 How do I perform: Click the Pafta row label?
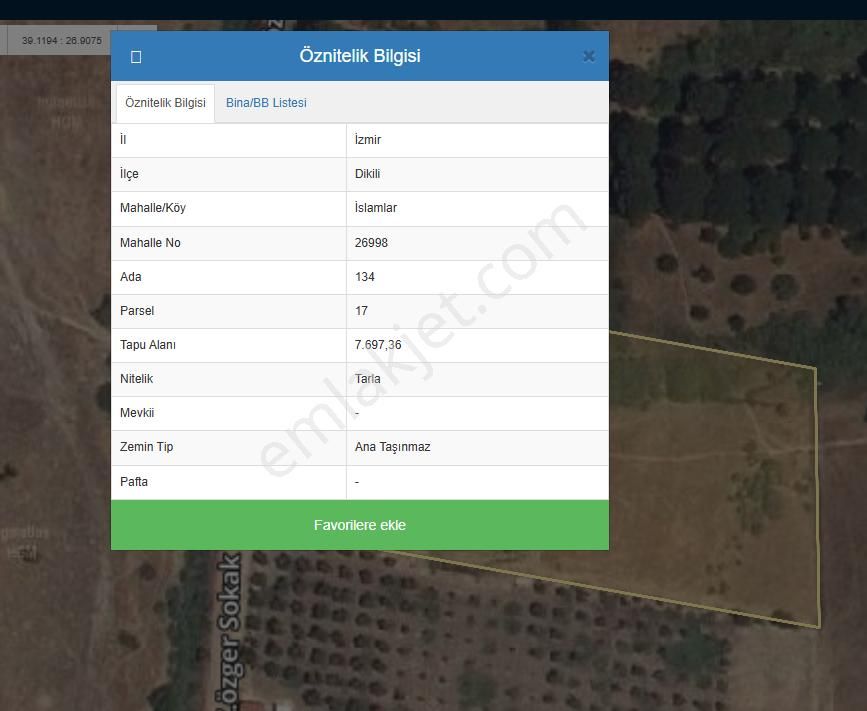pos(134,482)
